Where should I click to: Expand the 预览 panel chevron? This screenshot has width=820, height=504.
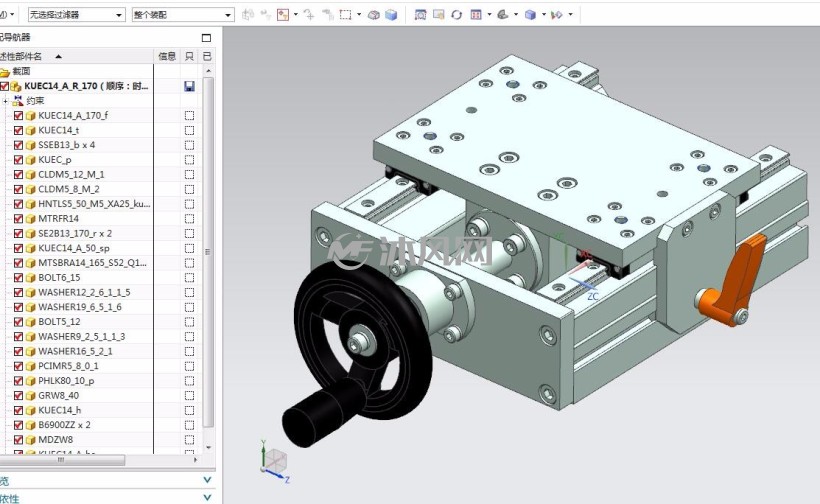(x=207, y=480)
